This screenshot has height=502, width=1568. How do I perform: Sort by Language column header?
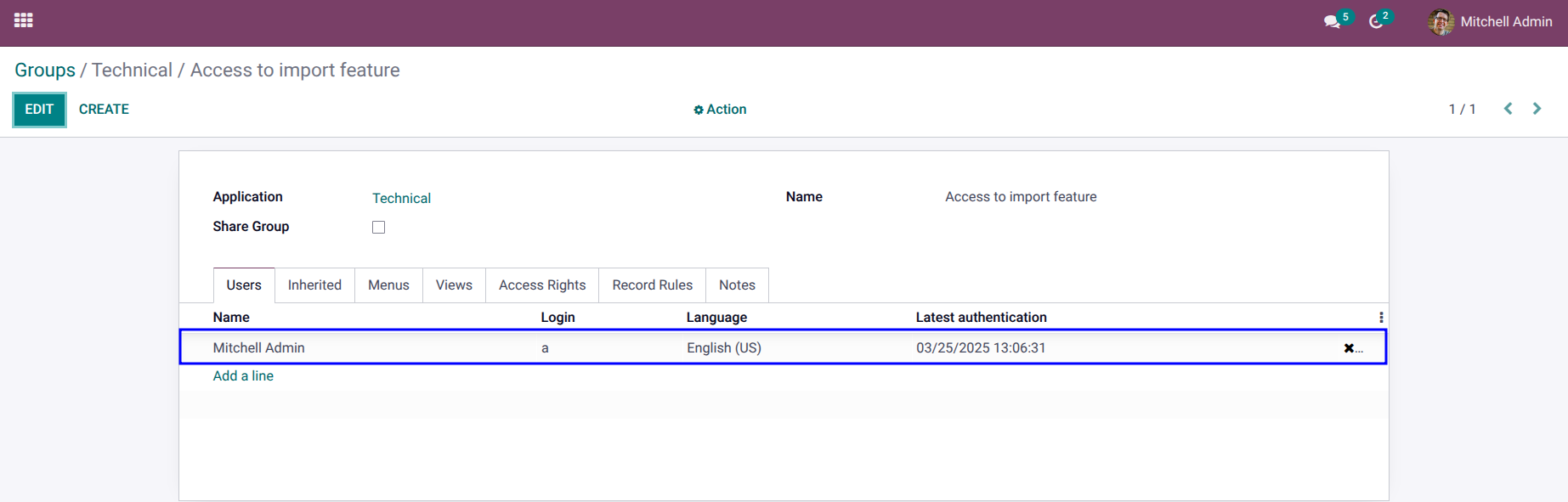(716, 318)
